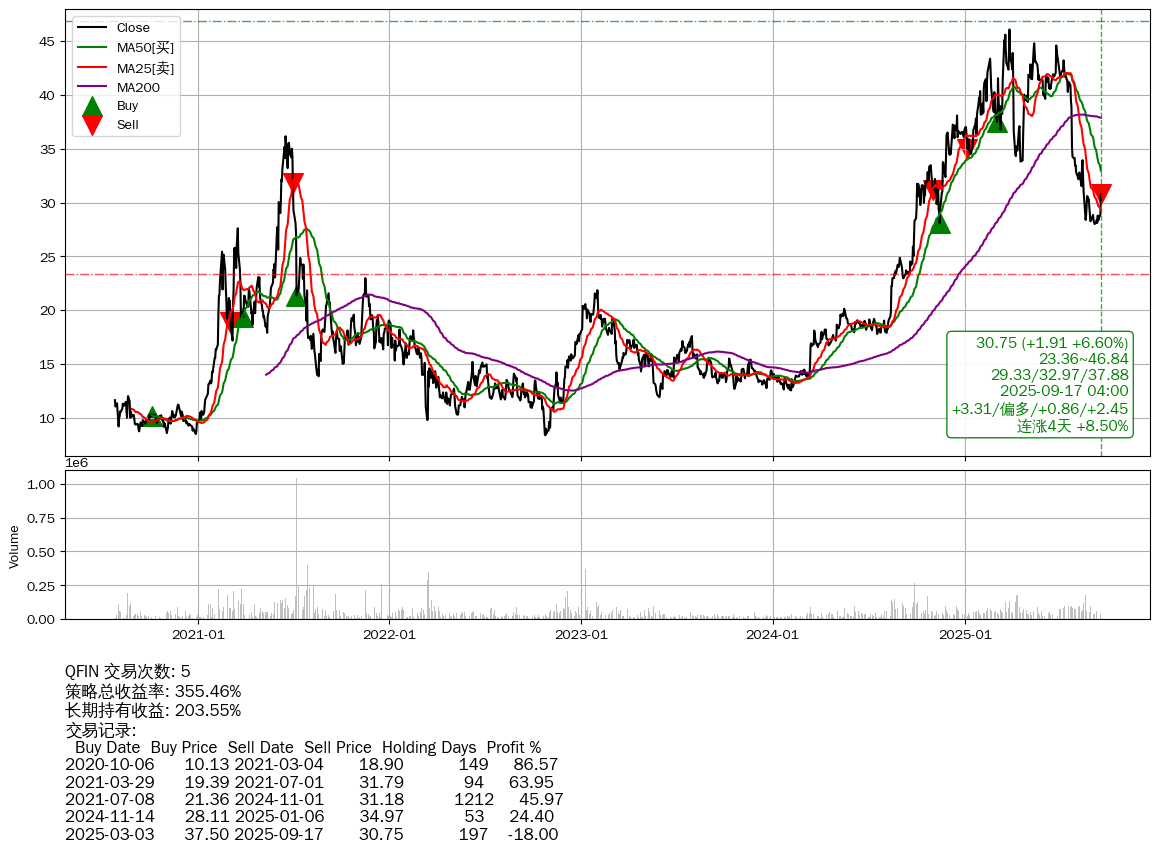Click the sell marker at the 2021 peak near 32
Screen dimensions: 1160x852
coord(293,183)
